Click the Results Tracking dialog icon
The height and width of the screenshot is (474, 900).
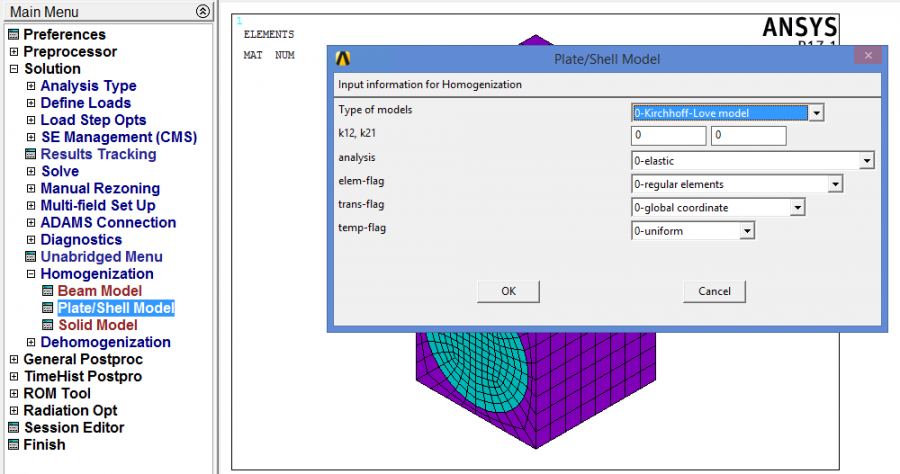click(x=31, y=154)
